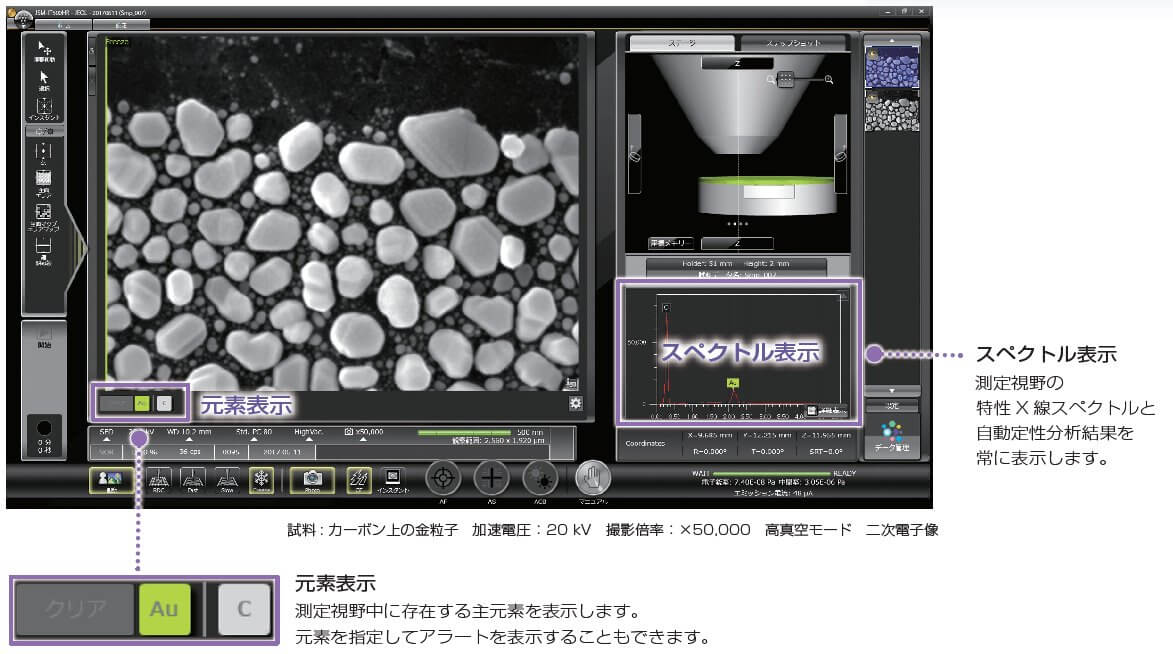Select the blue particle thumbnail on the right

coord(890,65)
